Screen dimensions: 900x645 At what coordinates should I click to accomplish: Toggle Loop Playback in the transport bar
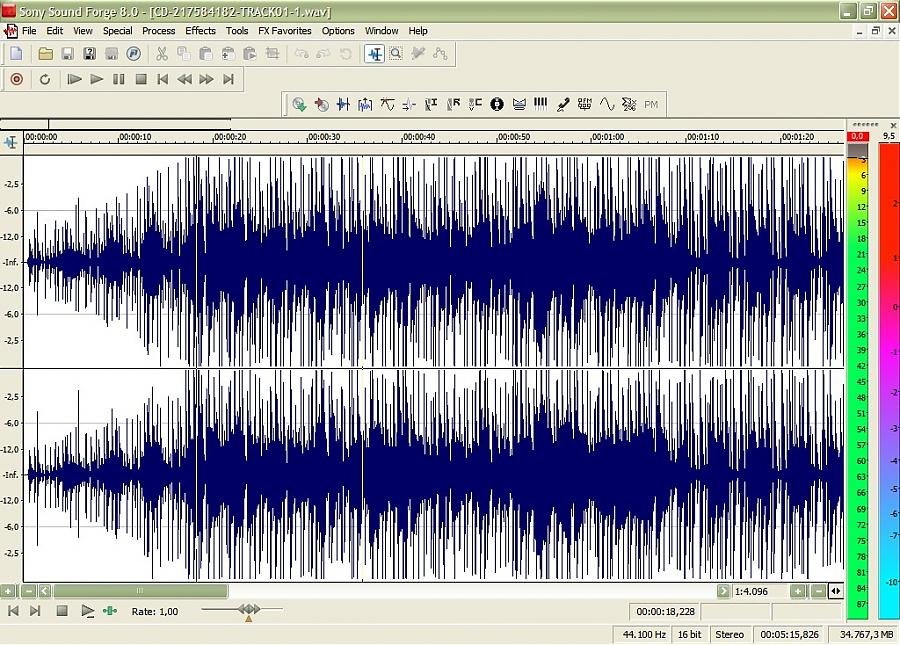click(x=45, y=79)
